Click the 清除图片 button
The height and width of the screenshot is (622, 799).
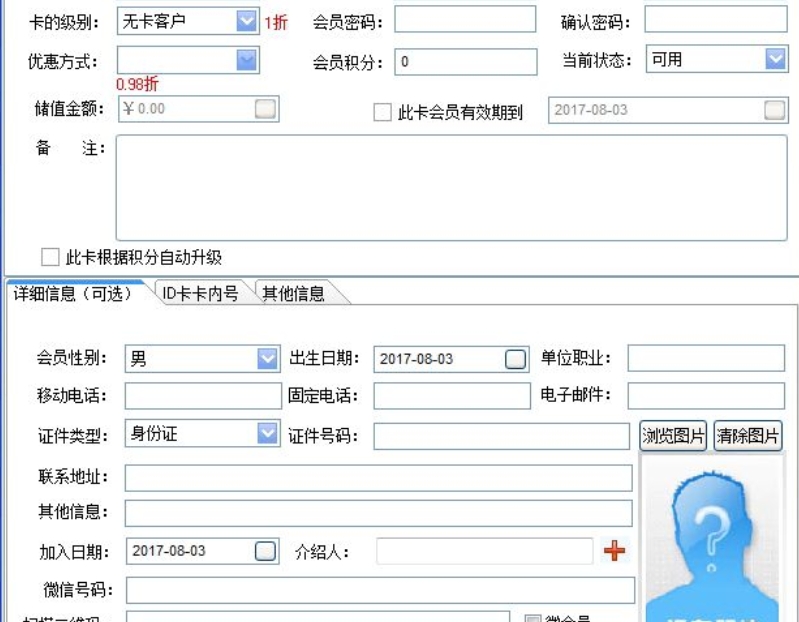748,436
